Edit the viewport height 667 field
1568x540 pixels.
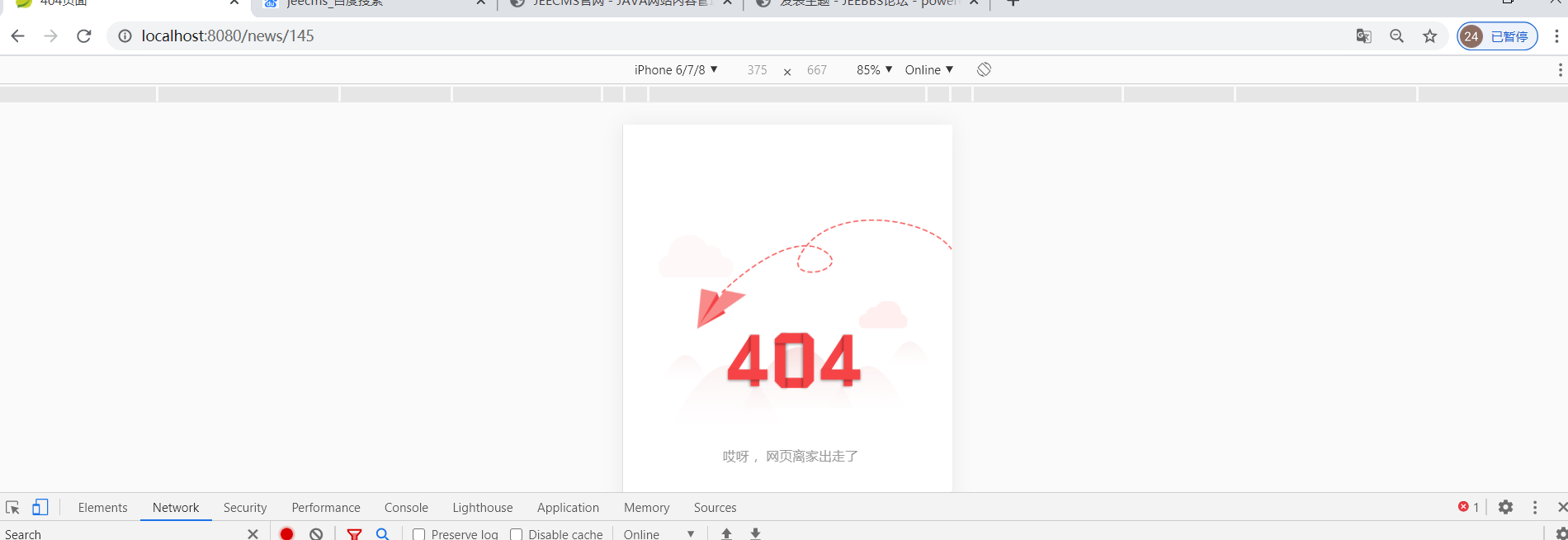[x=816, y=70]
